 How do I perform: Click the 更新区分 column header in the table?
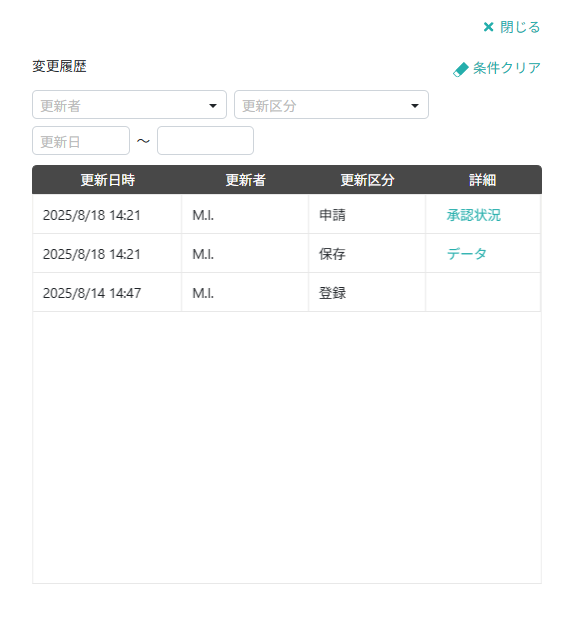pyautogui.click(x=367, y=180)
